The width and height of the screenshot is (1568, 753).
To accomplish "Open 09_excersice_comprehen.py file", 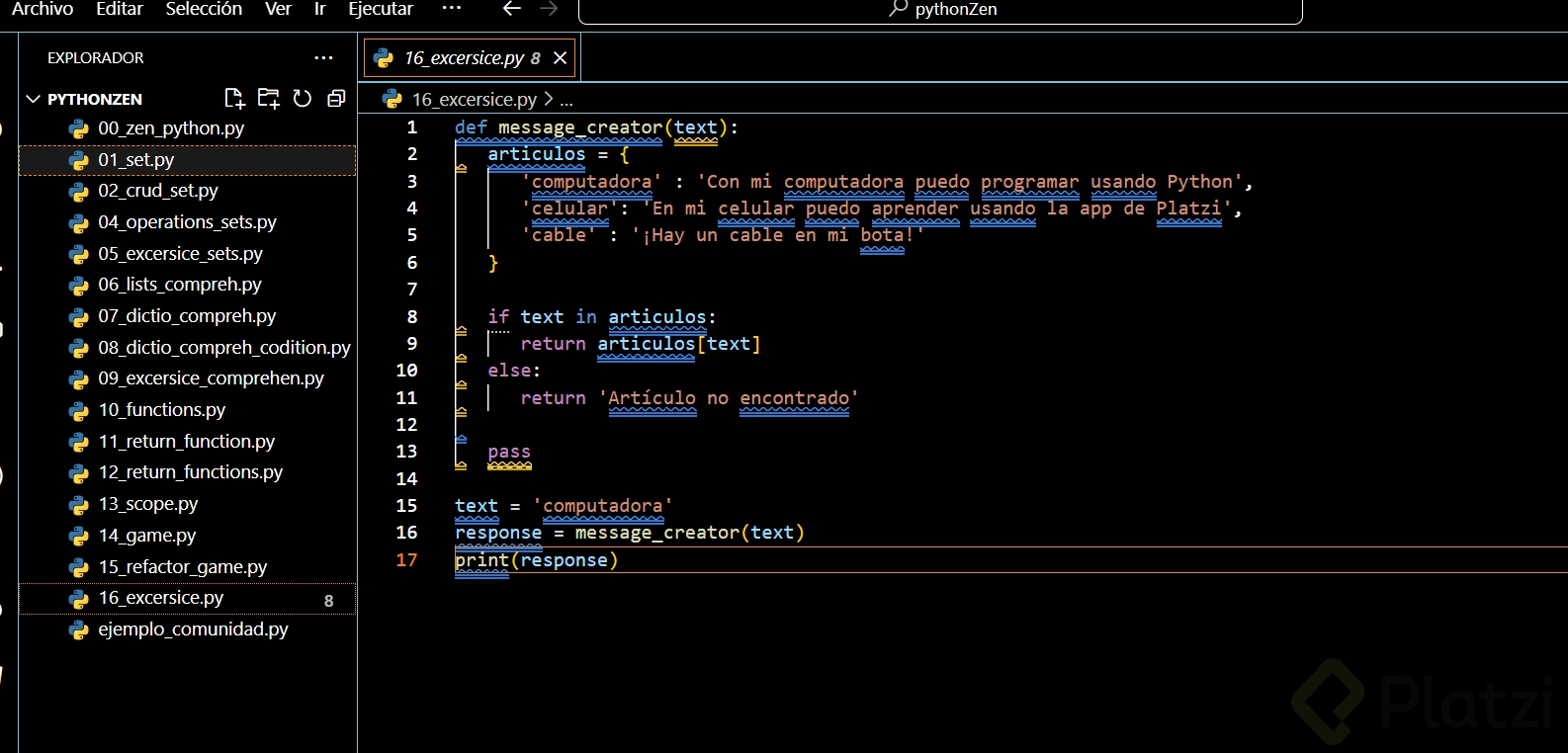I will coord(188,378).
